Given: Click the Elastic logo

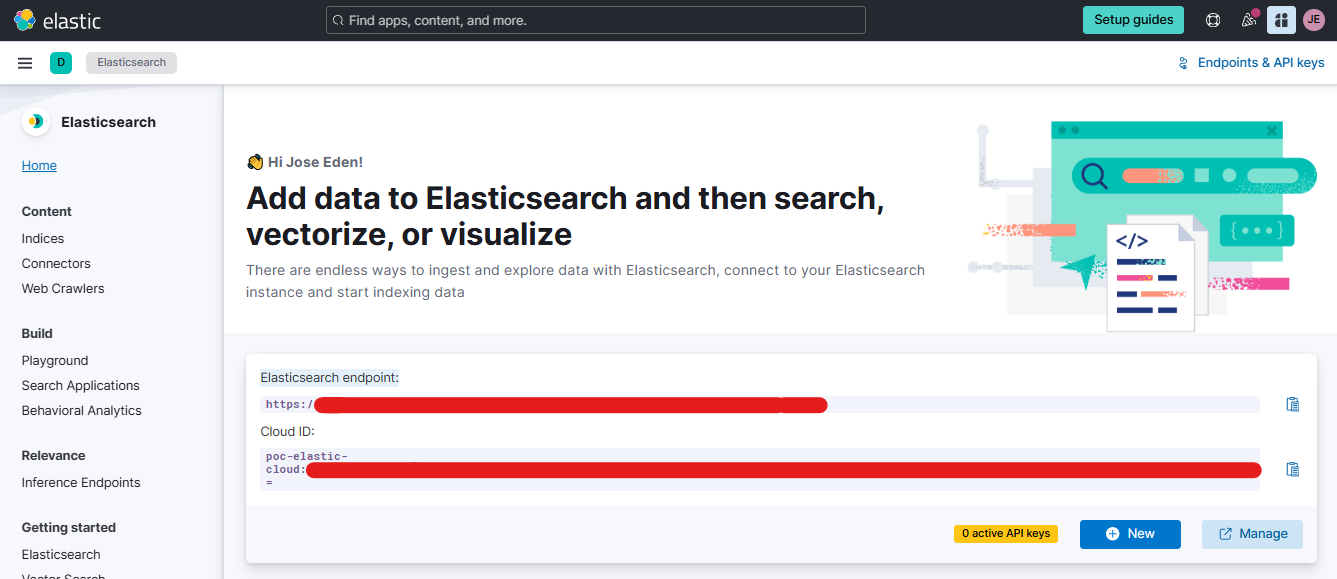Looking at the screenshot, I should 57,20.
